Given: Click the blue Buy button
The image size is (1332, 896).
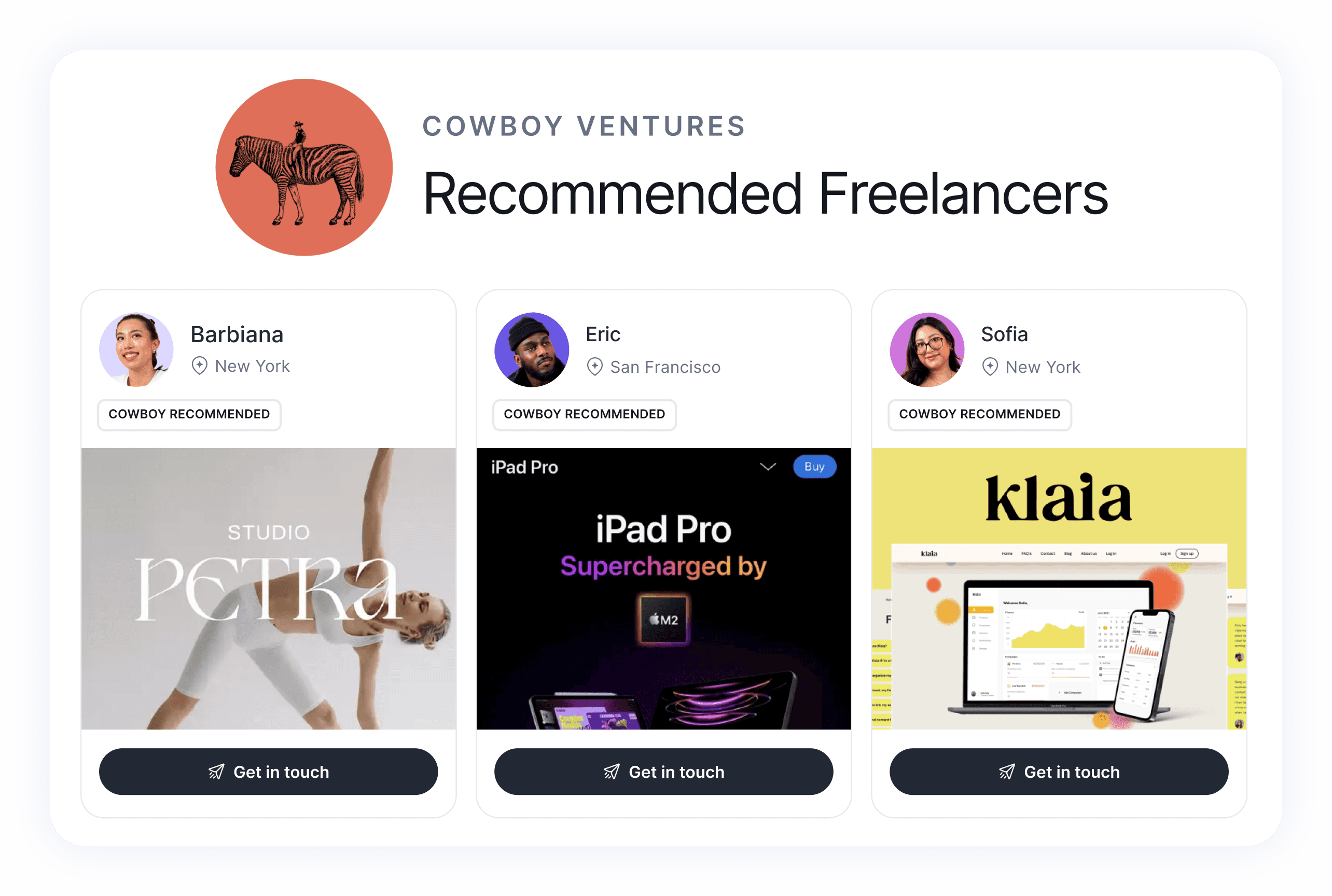Looking at the screenshot, I should [814, 467].
